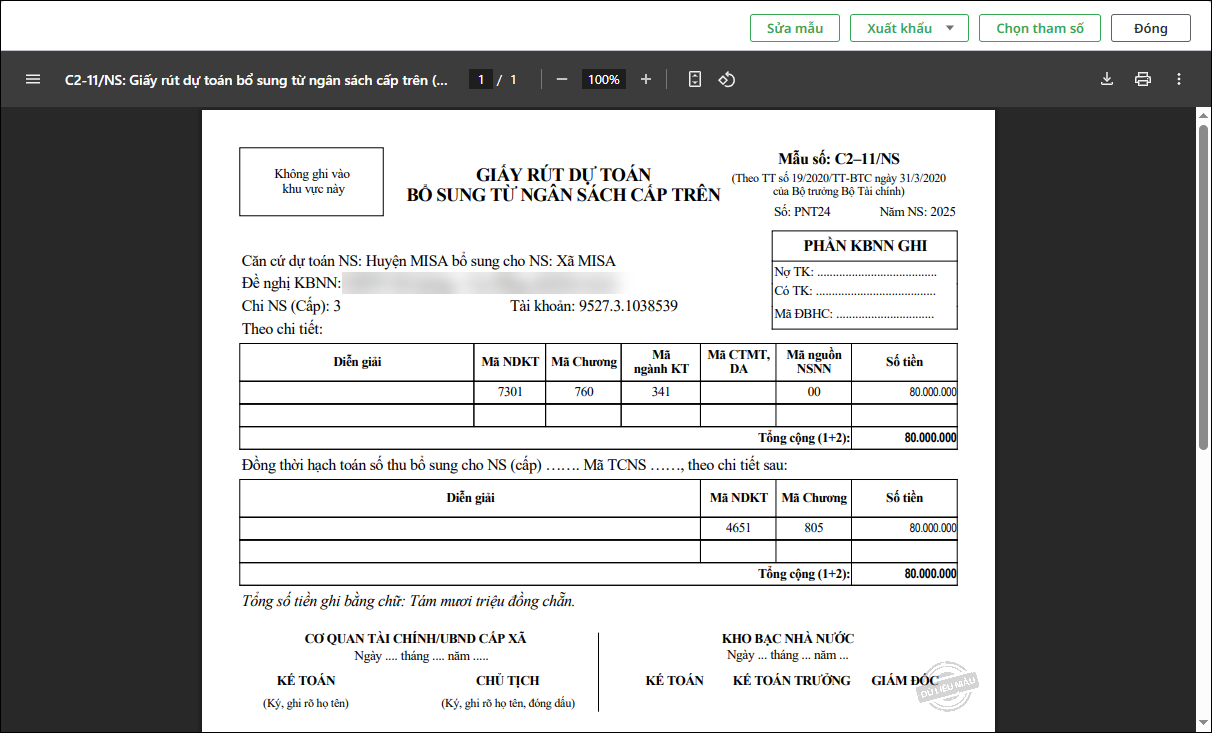Click the account number 9527.3.1038539
Screen dimensions: 1212x733
coord(628,306)
